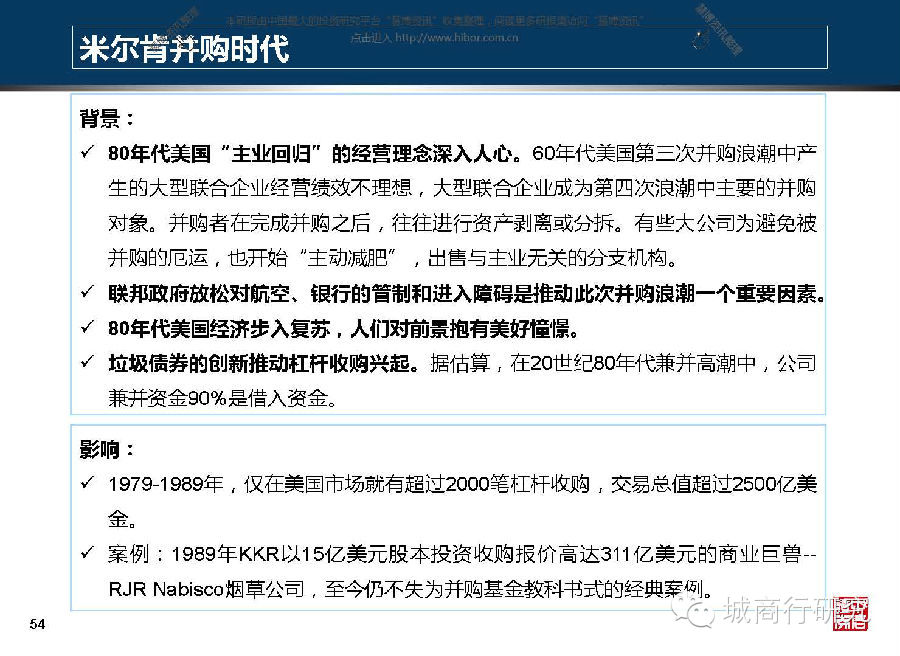
Task: Click the text 60年代美国第三次并购浪潮中产
Action: [x=674, y=153]
